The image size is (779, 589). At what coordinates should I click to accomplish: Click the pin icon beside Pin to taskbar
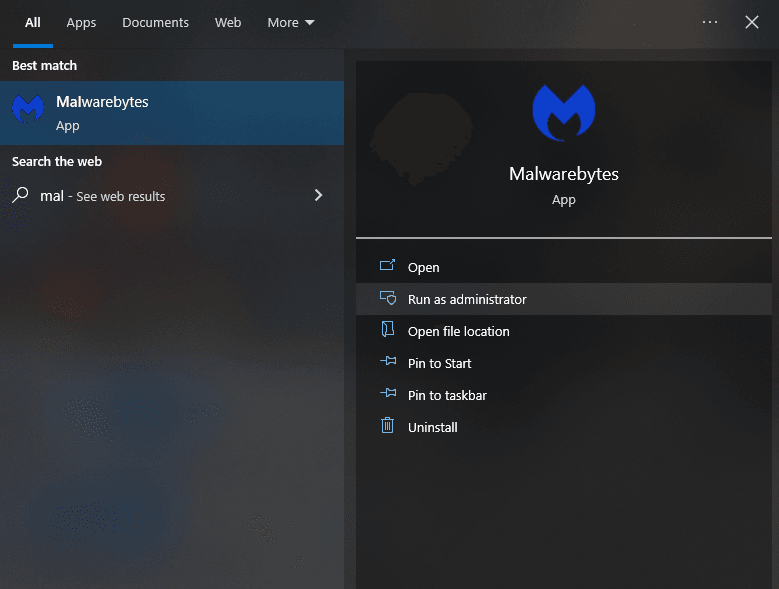388,395
